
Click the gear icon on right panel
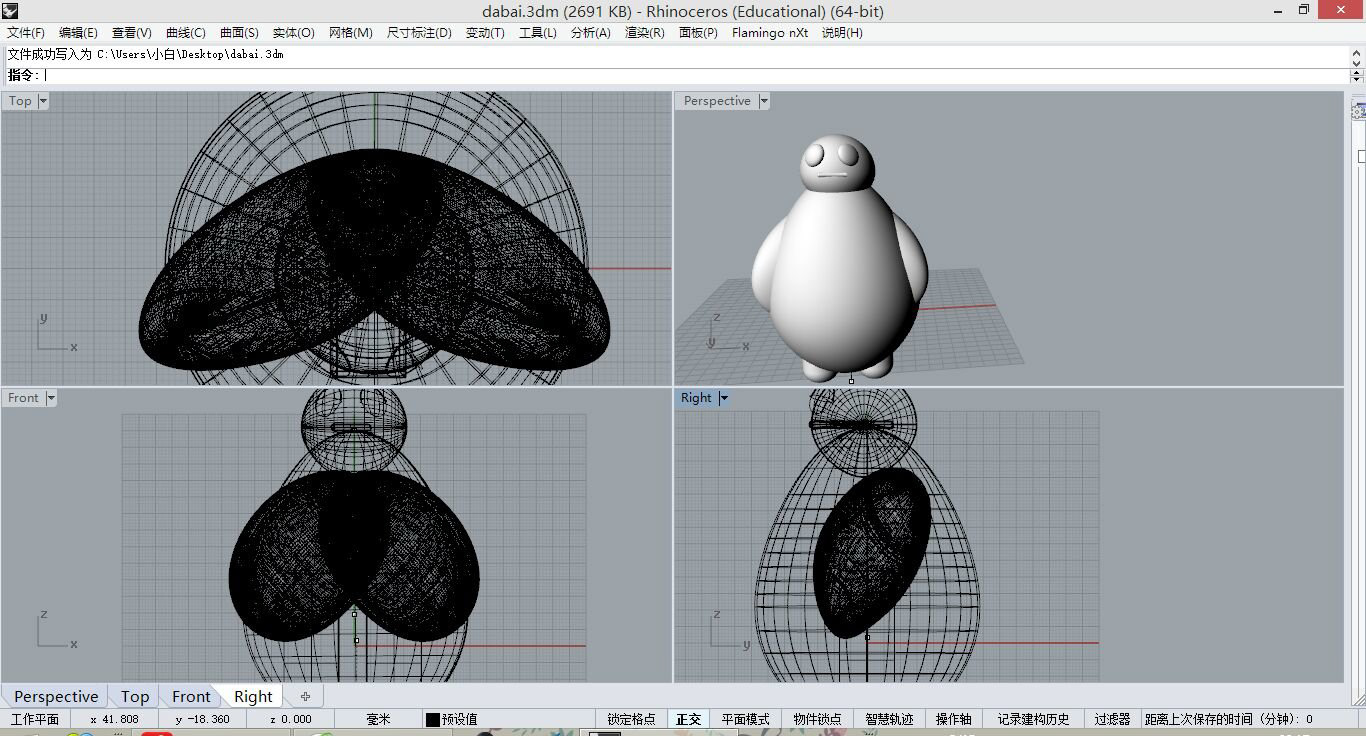[1359, 110]
